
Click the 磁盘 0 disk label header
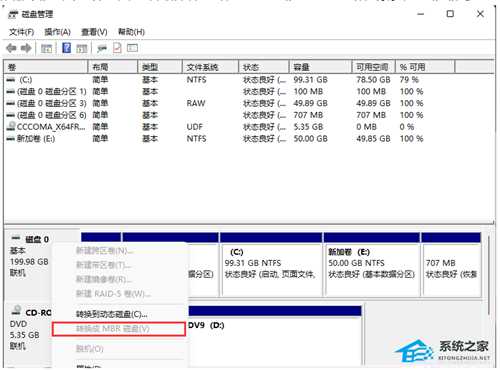(37, 239)
